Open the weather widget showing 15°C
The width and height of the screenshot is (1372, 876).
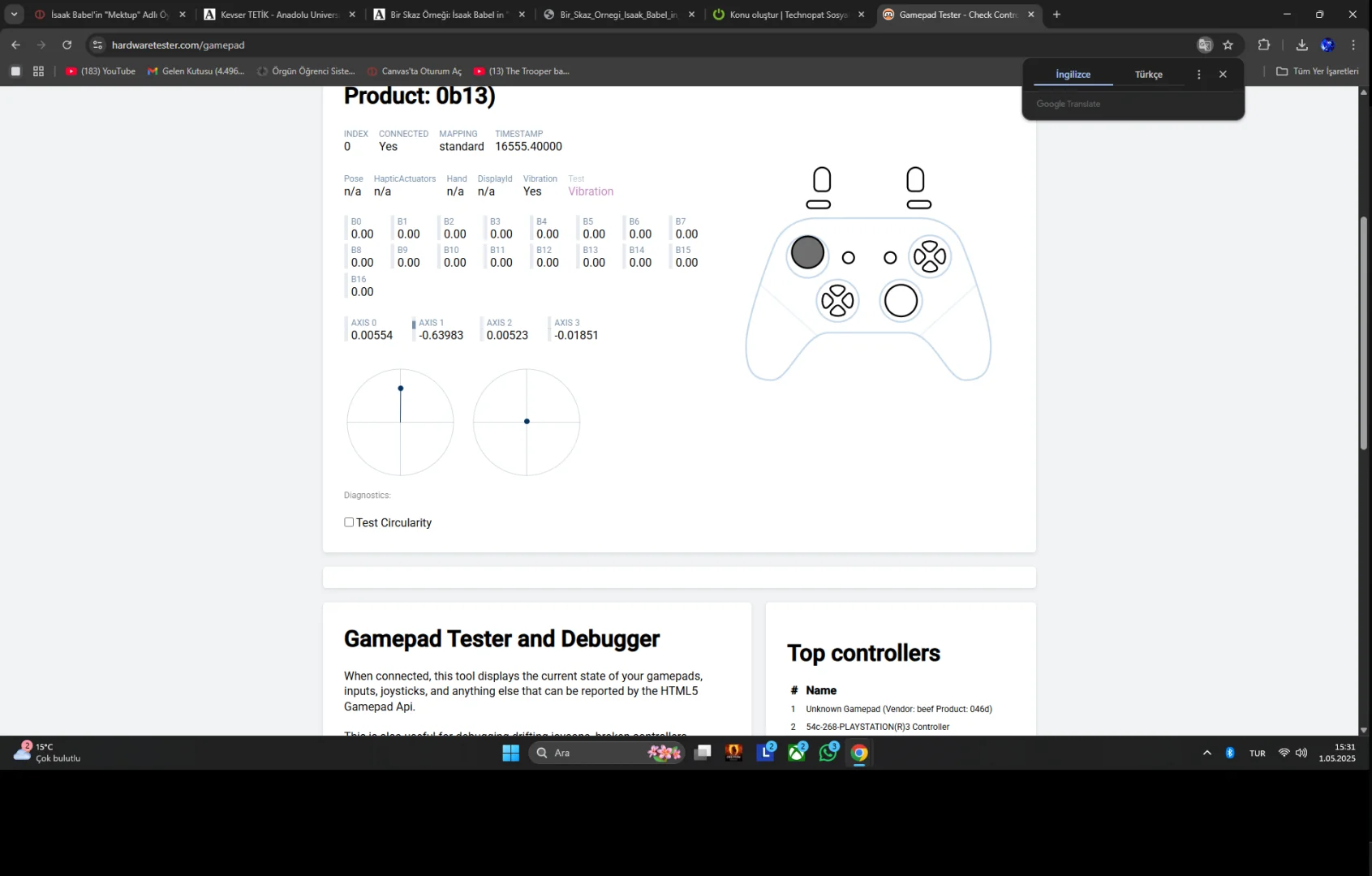pos(47,753)
